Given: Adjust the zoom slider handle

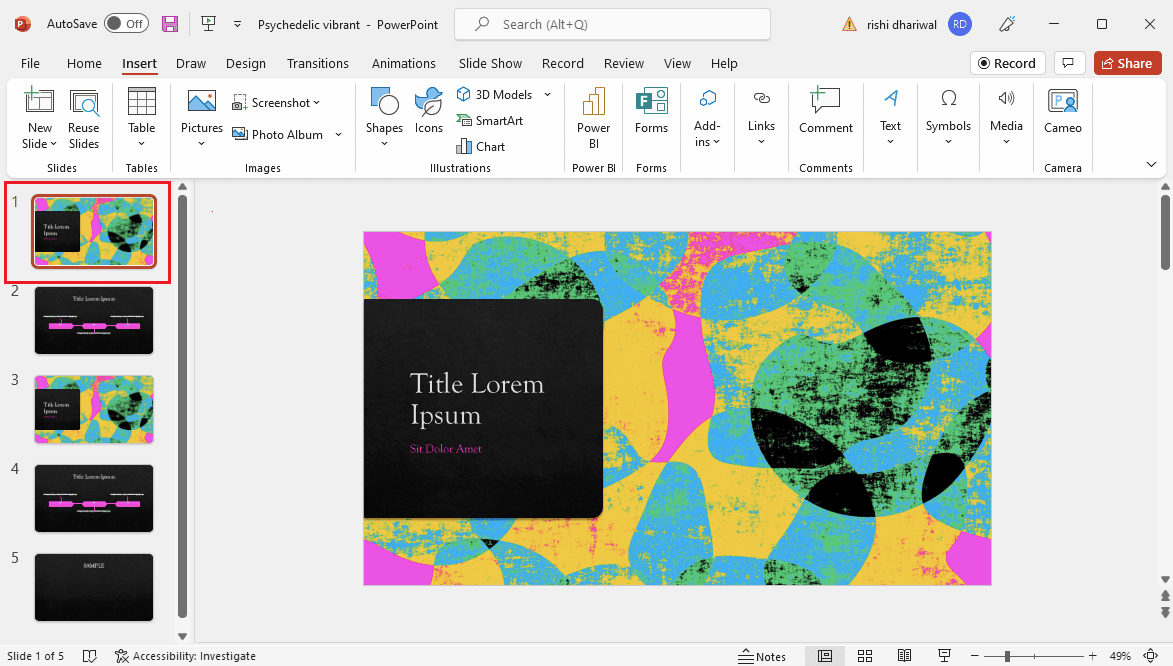Looking at the screenshot, I should pos(1008,656).
